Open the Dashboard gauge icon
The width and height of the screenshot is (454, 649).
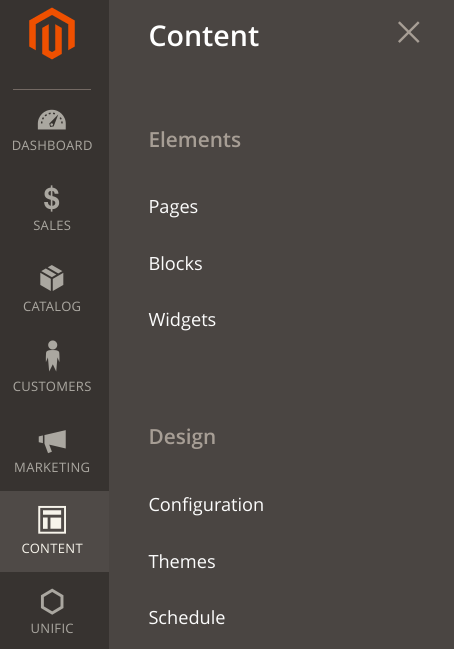(x=52, y=120)
